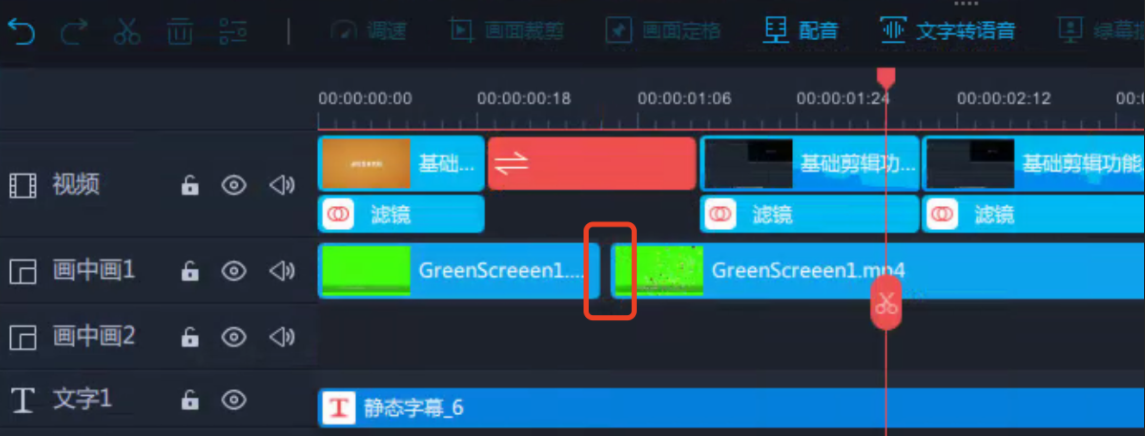Select the second GreenScreeen1.mp4 clip
The image size is (1145, 436).
coord(877,271)
